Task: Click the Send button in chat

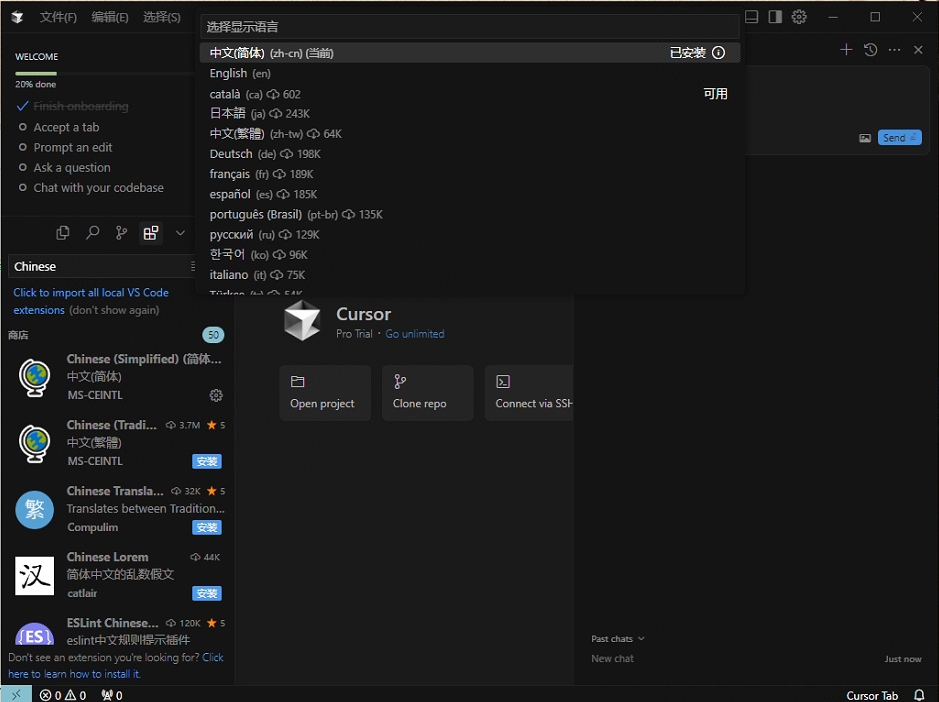Action: pyautogui.click(x=899, y=138)
